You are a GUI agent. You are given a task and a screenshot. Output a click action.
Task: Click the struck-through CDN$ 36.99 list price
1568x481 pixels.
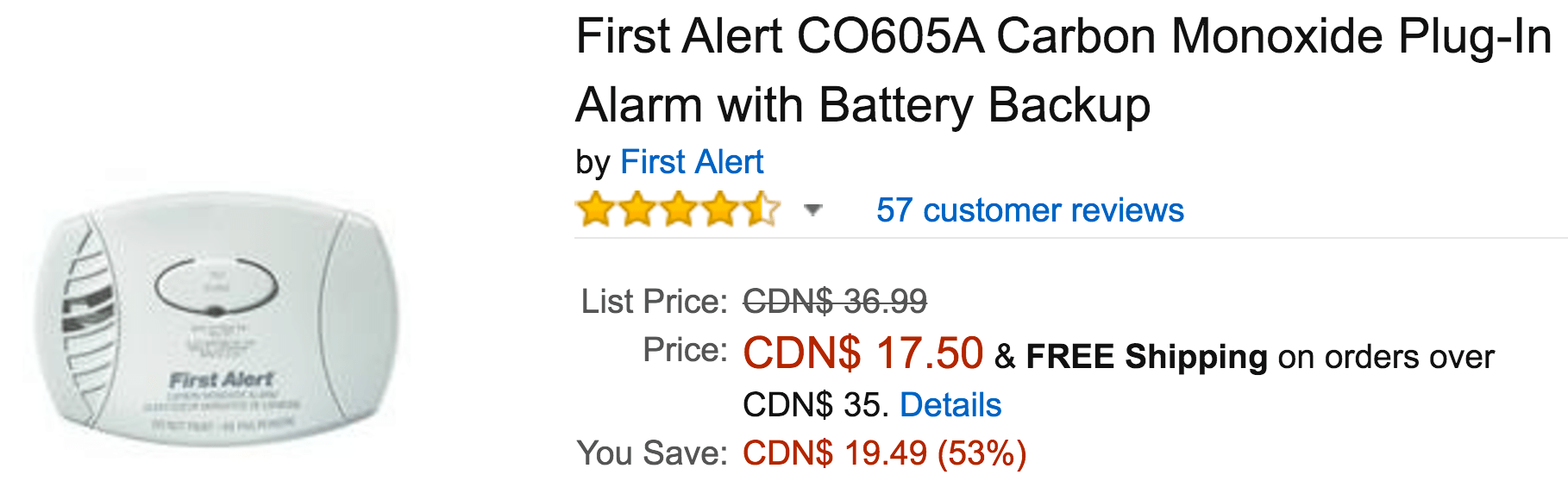835,302
